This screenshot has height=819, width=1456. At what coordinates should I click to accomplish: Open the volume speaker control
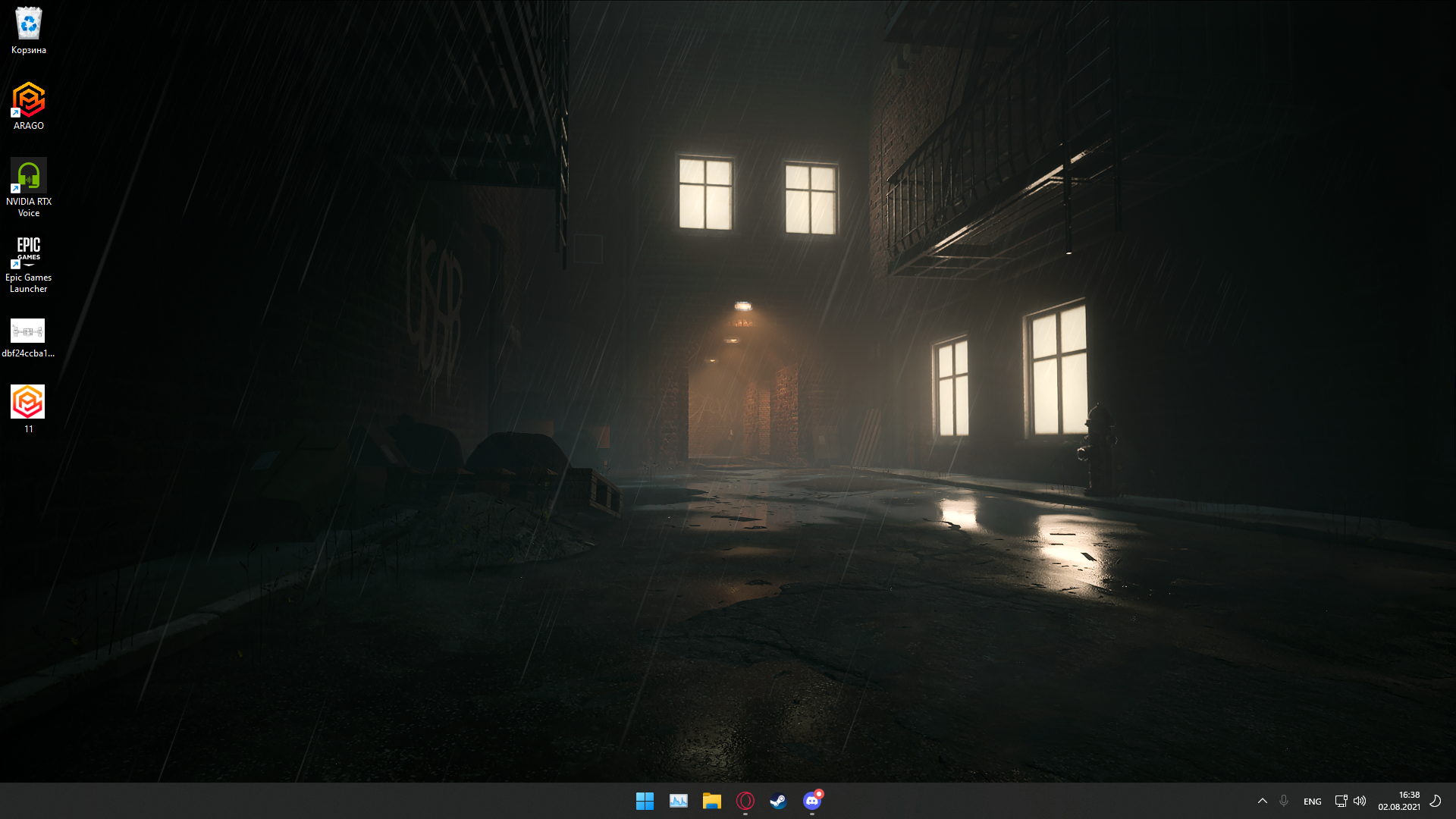pos(1360,801)
